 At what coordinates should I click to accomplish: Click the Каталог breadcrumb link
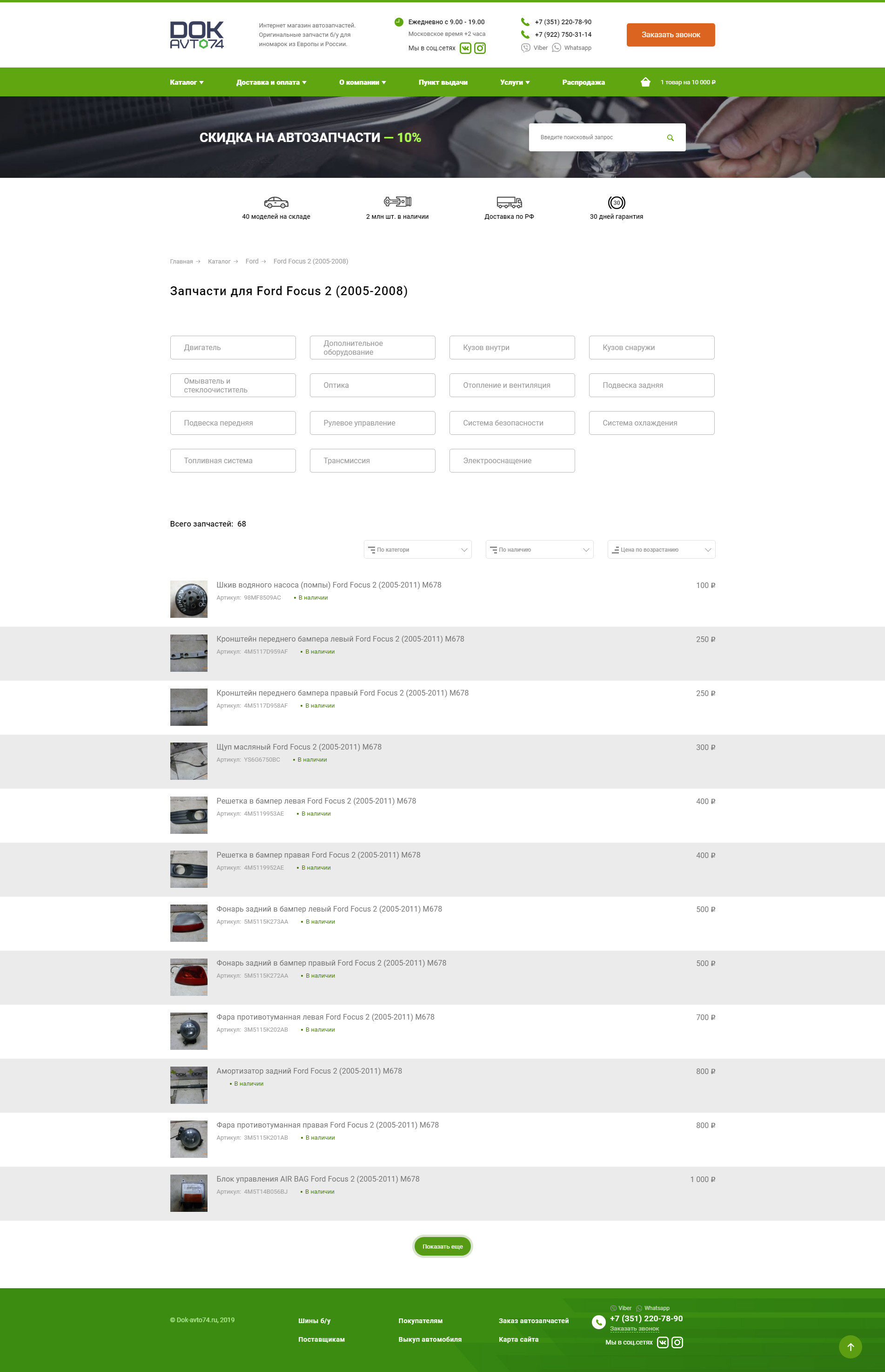[219, 261]
